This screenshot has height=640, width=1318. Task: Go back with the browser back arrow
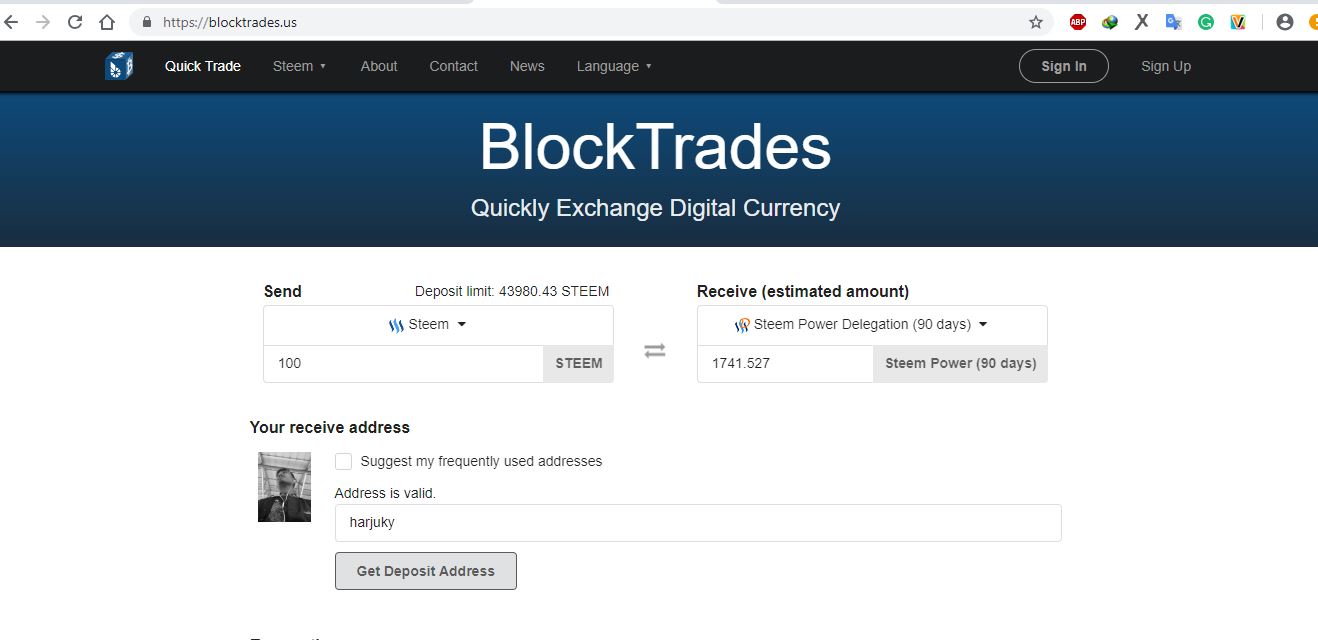(11, 22)
